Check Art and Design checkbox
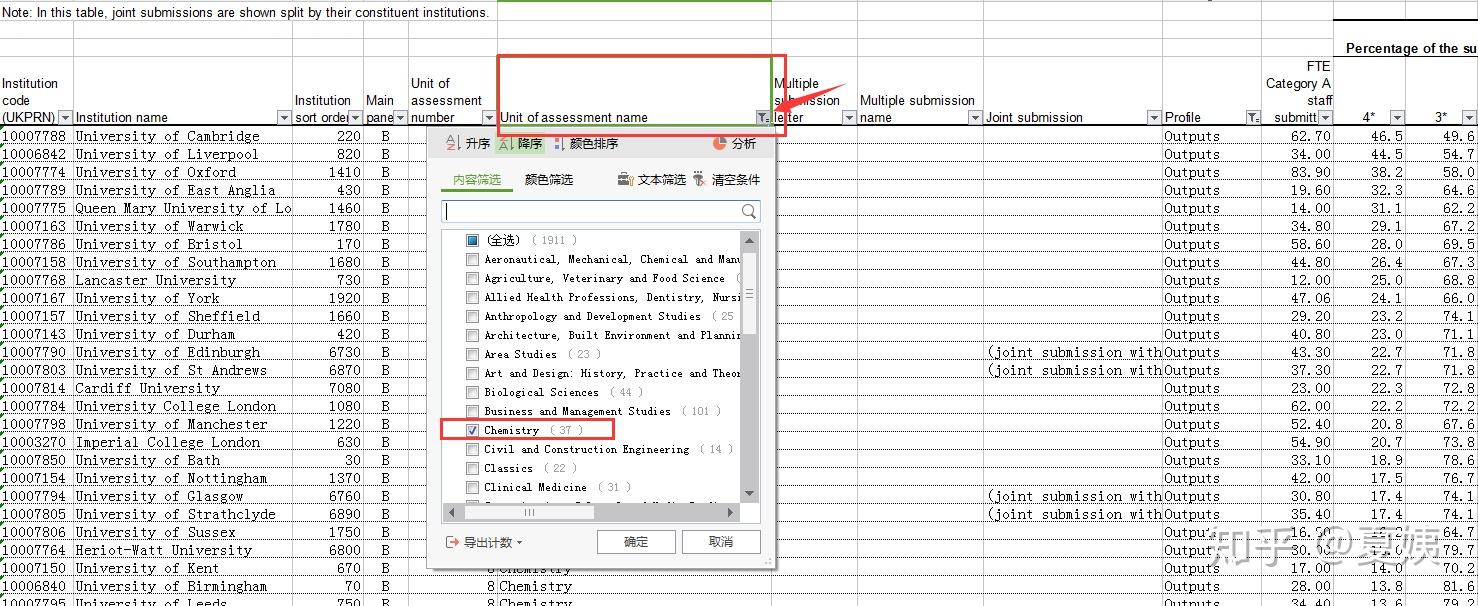The height and width of the screenshot is (606, 1478). [x=472, y=374]
